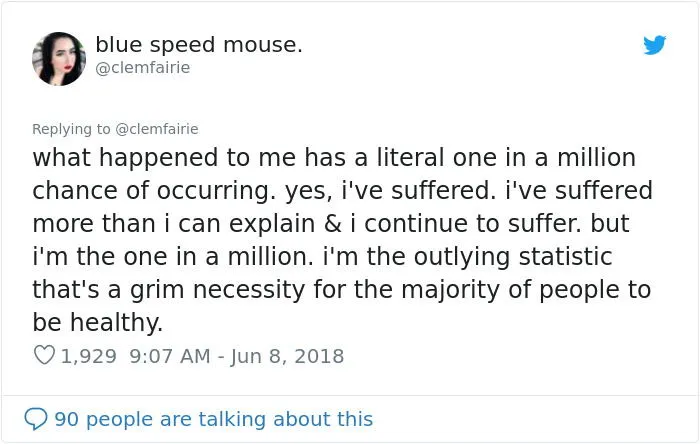Click "be healthy." on the last line
700x444 pixels.
(96, 323)
